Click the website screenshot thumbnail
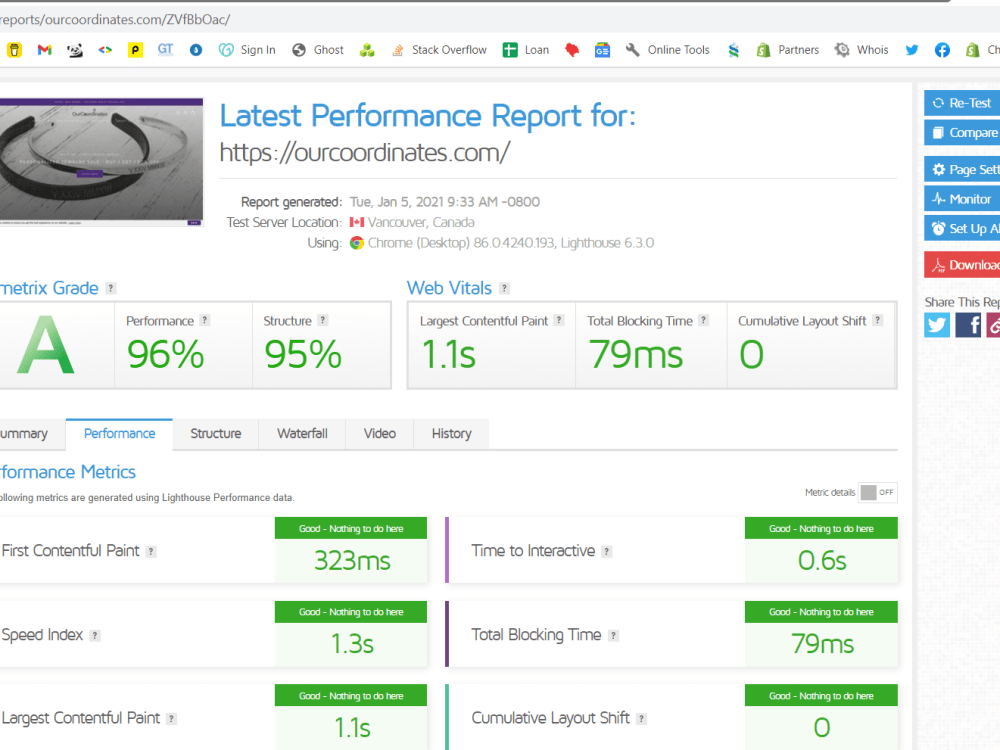The image size is (1000, 750). [101, 162]
